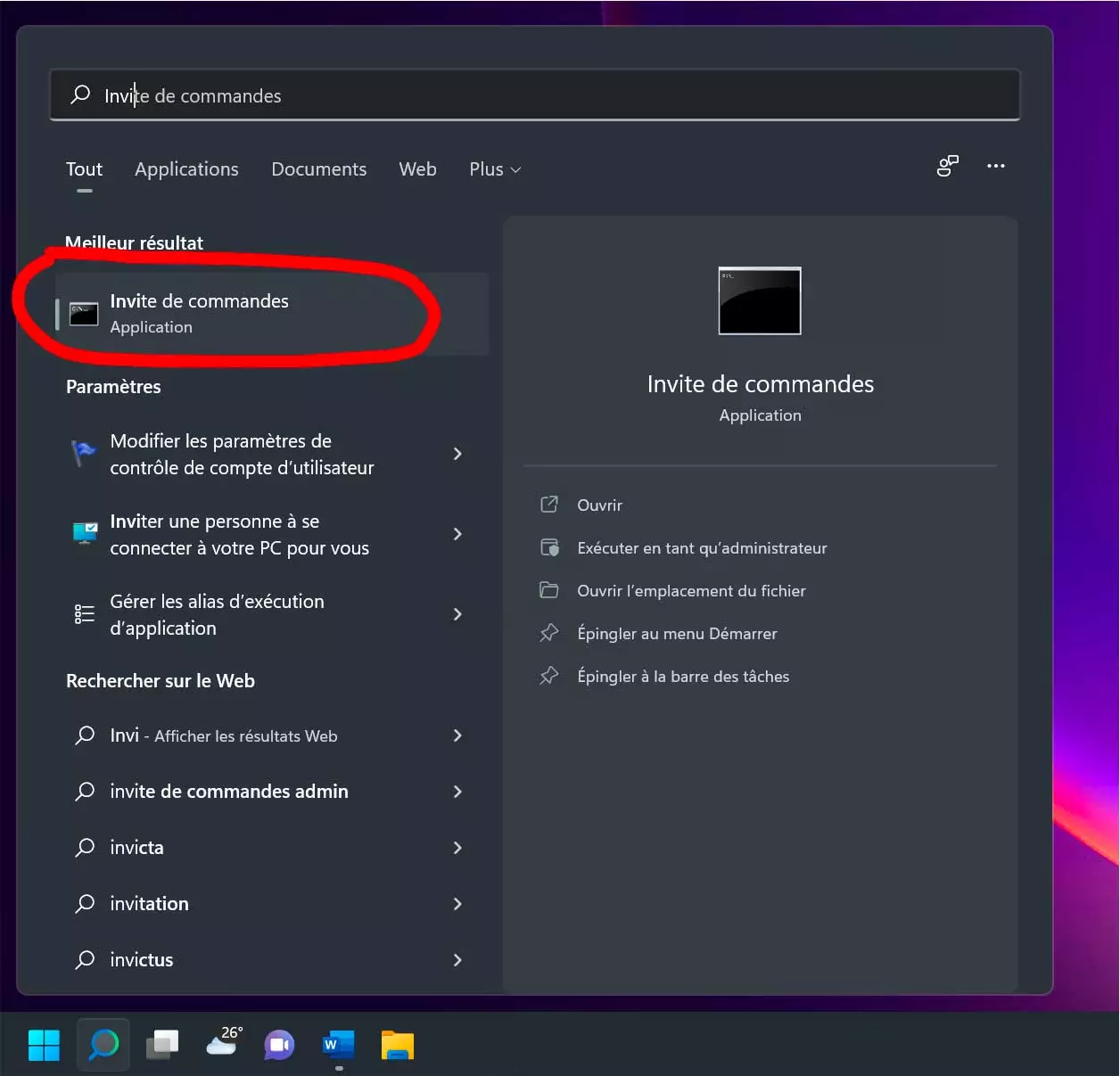The height and width of the screenshot is (1076, 1120).
Task: Open the three-dot more options menu
Action: click(x=995, y=167)
